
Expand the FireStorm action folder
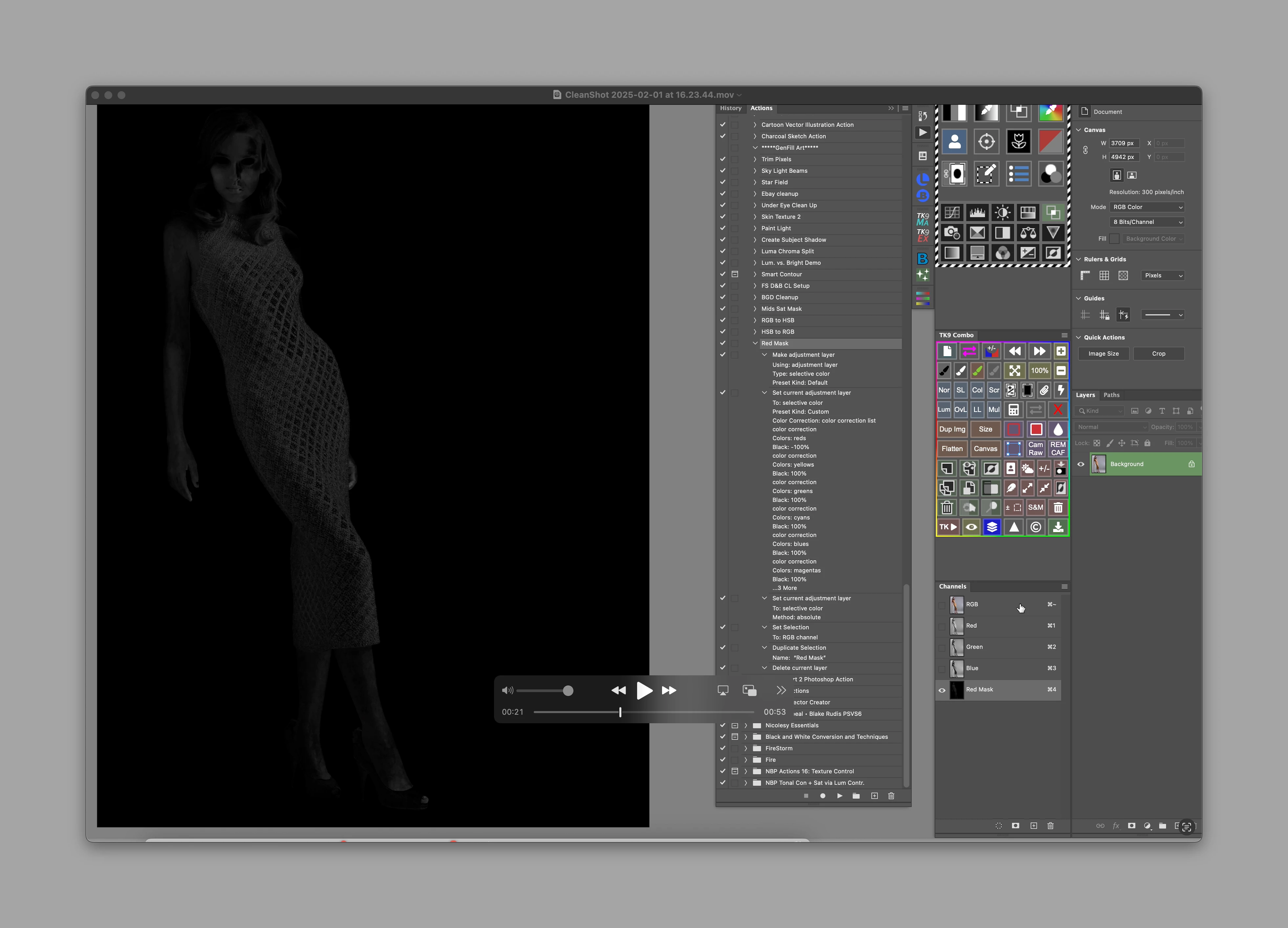(746, 749)
